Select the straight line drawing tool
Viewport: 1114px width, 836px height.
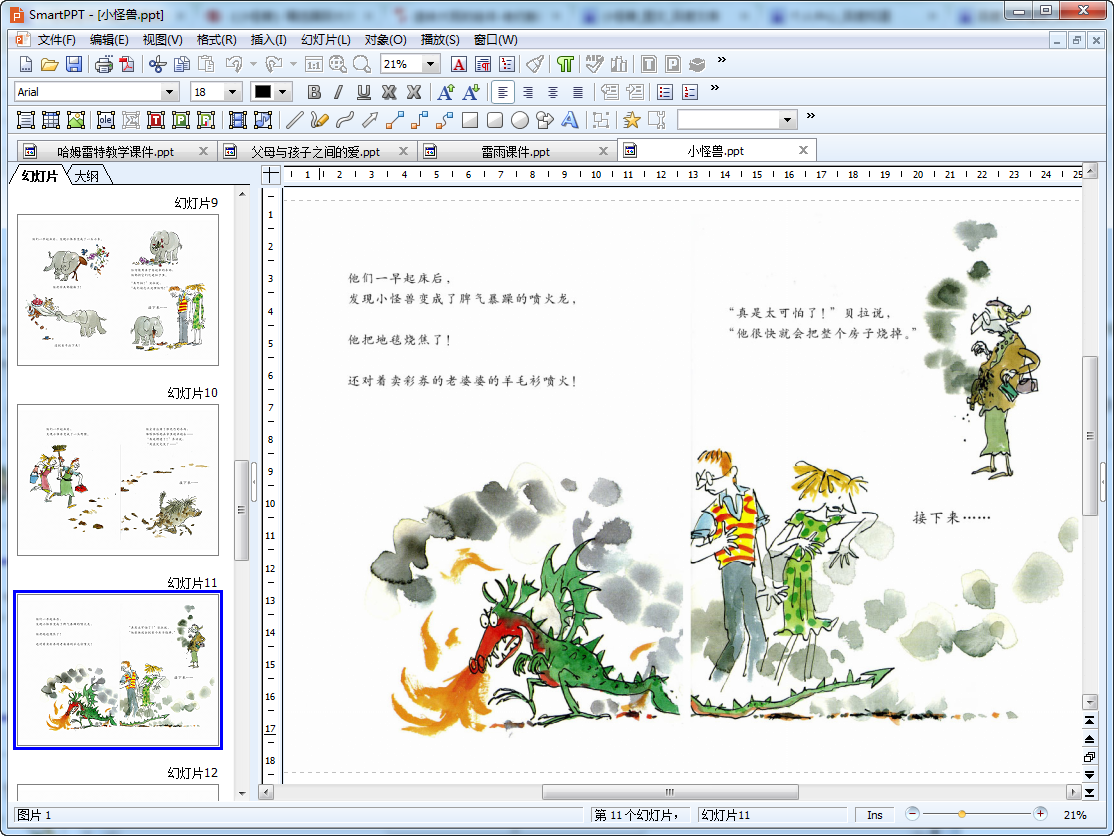click(x=295, y=120)
